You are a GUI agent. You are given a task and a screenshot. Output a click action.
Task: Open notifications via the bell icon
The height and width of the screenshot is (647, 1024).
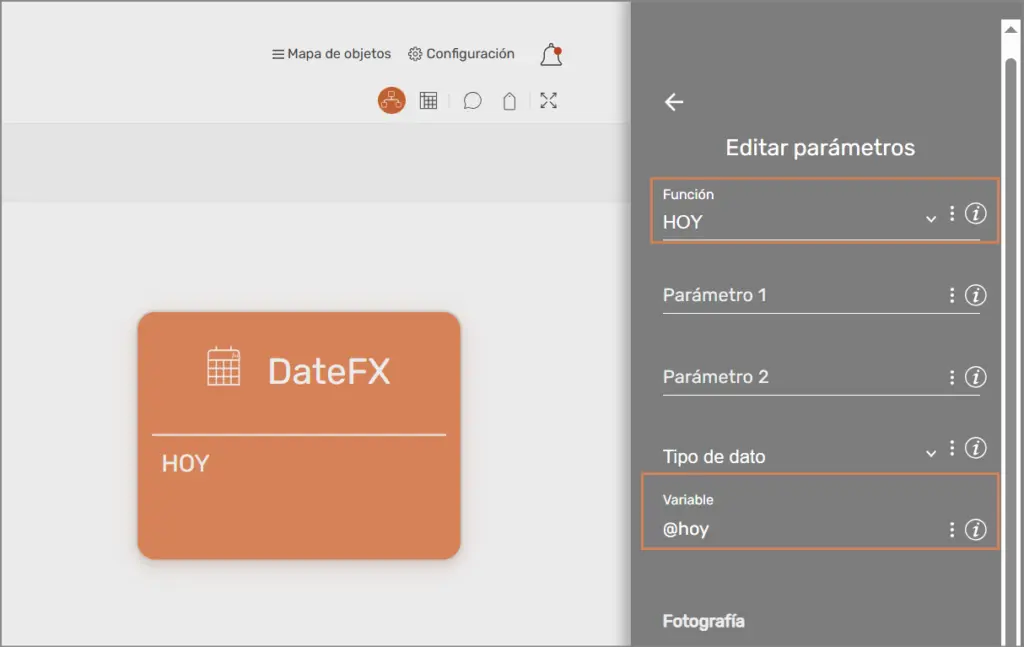point(551,55)
